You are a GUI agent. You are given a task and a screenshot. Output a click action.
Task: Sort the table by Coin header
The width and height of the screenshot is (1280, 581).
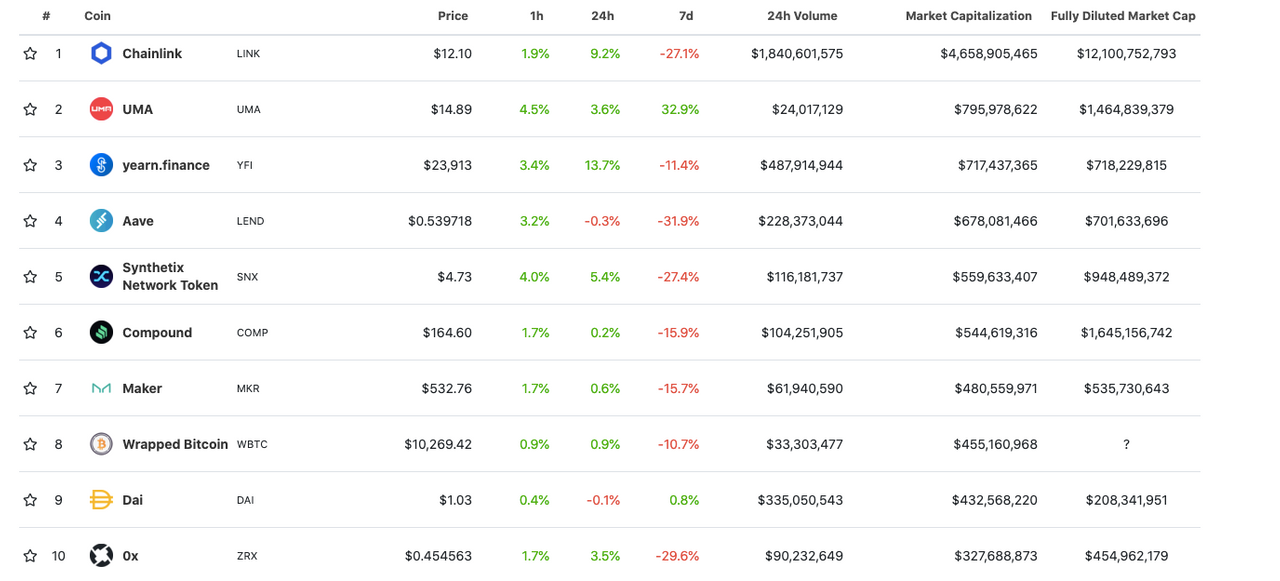pyautogui.click(x=98, y=16)
